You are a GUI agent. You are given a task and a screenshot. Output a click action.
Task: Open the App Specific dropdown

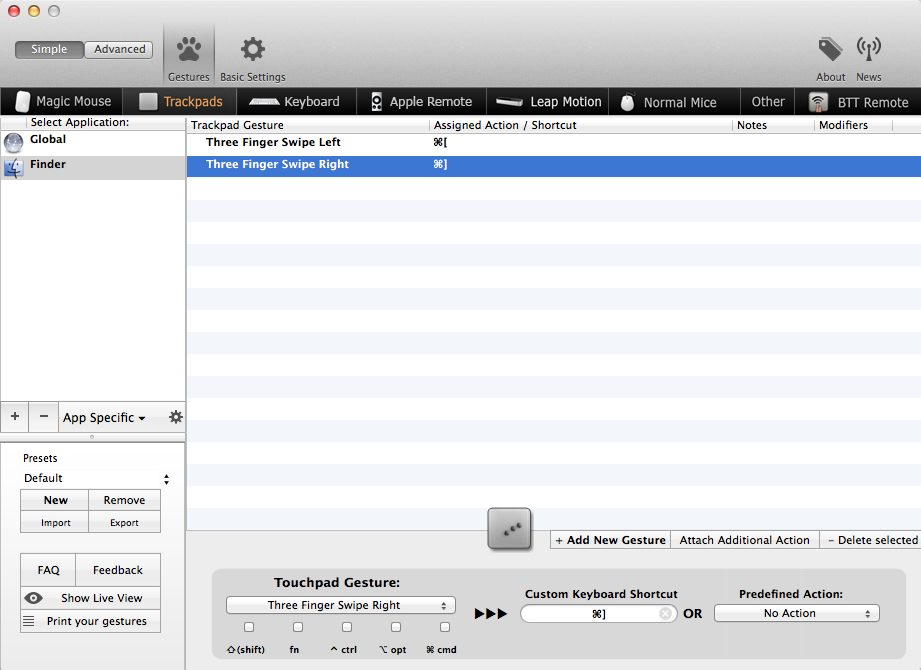[x=104, y=418]
